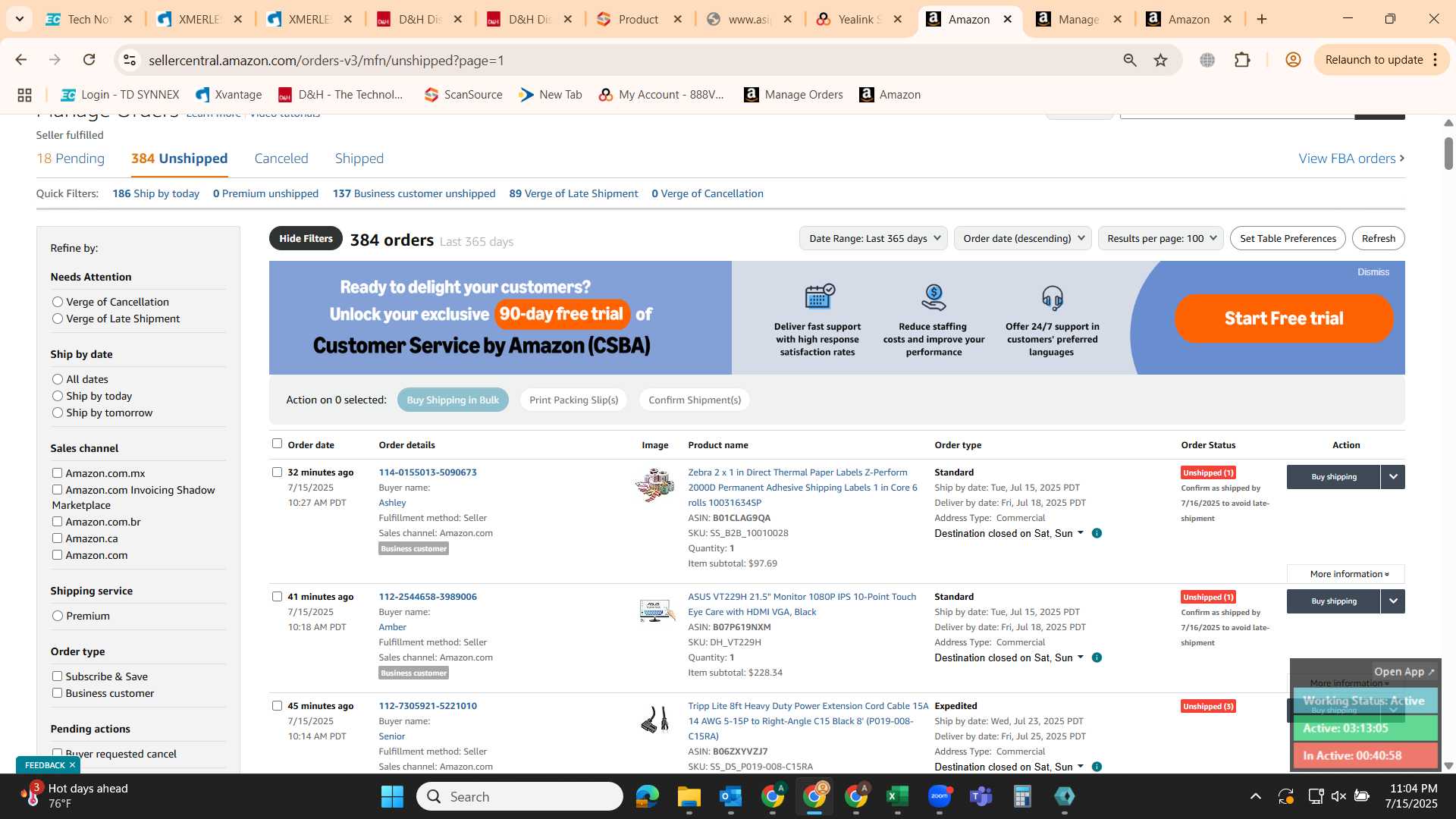The image size is (1456, 819).
Task: Click Start Free trial button
Action: (x=1284, y=318)
